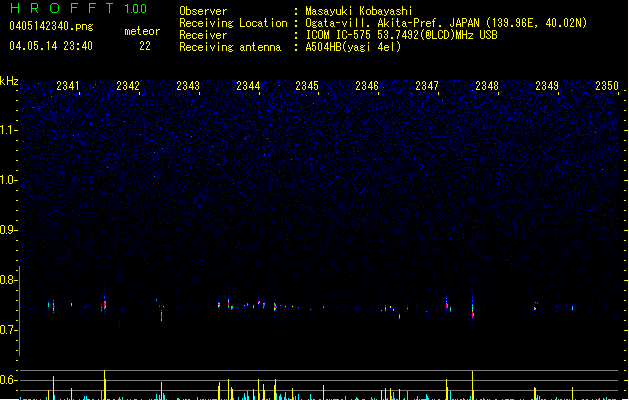Click the meteor count value 22
This screenshot has height=400, width=629.
coord(145,46)
